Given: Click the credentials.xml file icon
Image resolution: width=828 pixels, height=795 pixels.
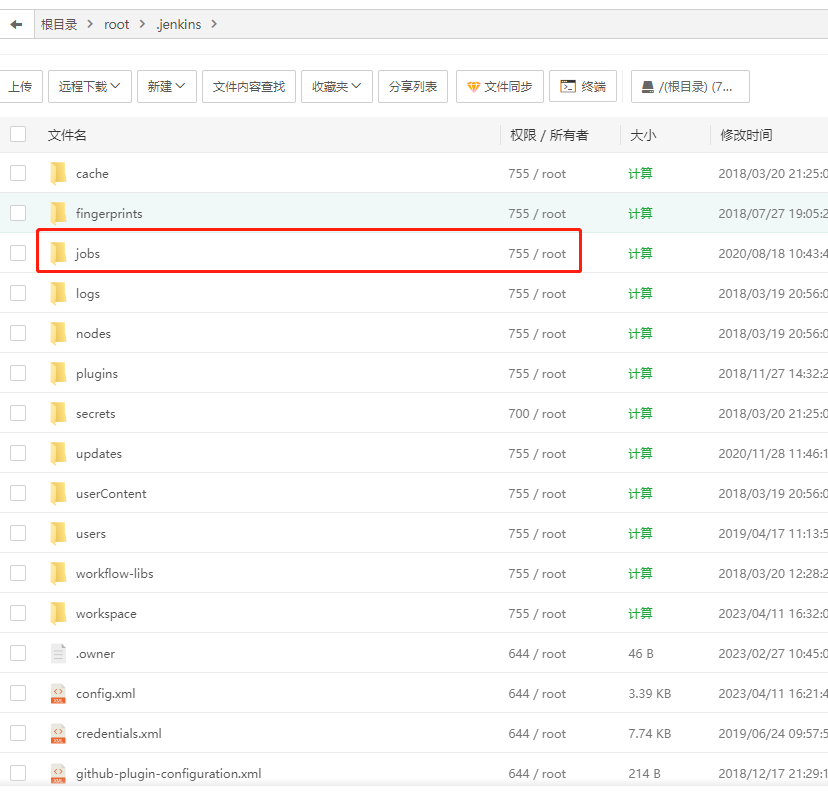Looking at the screenshot, I should point(58,733).
